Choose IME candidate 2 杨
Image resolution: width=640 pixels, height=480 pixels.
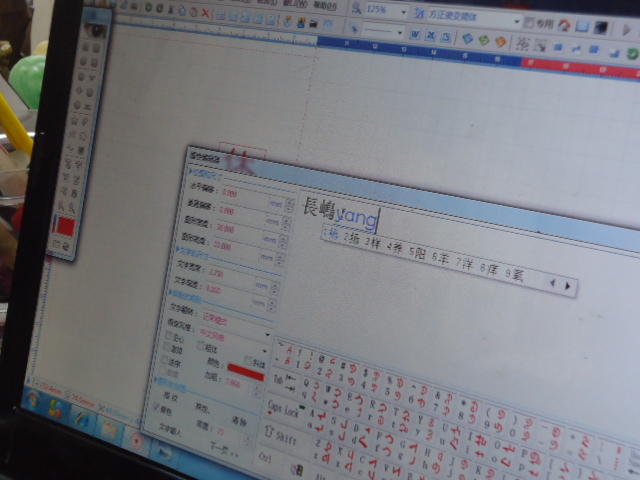(x=351, y=239)
